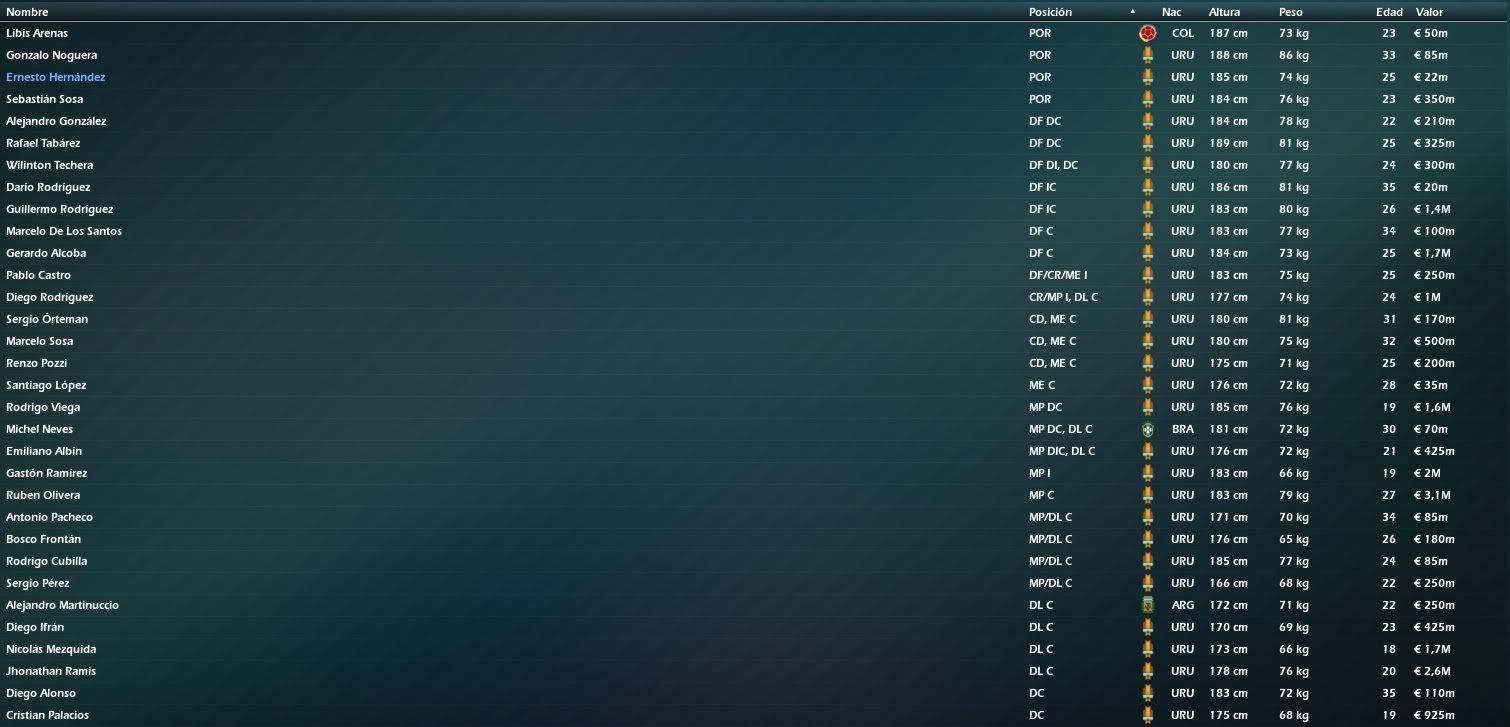1510x727 pixels.
Task: Click the nationality flag in Rodrigo Viega's row
Action: (x=1147, y=407)
